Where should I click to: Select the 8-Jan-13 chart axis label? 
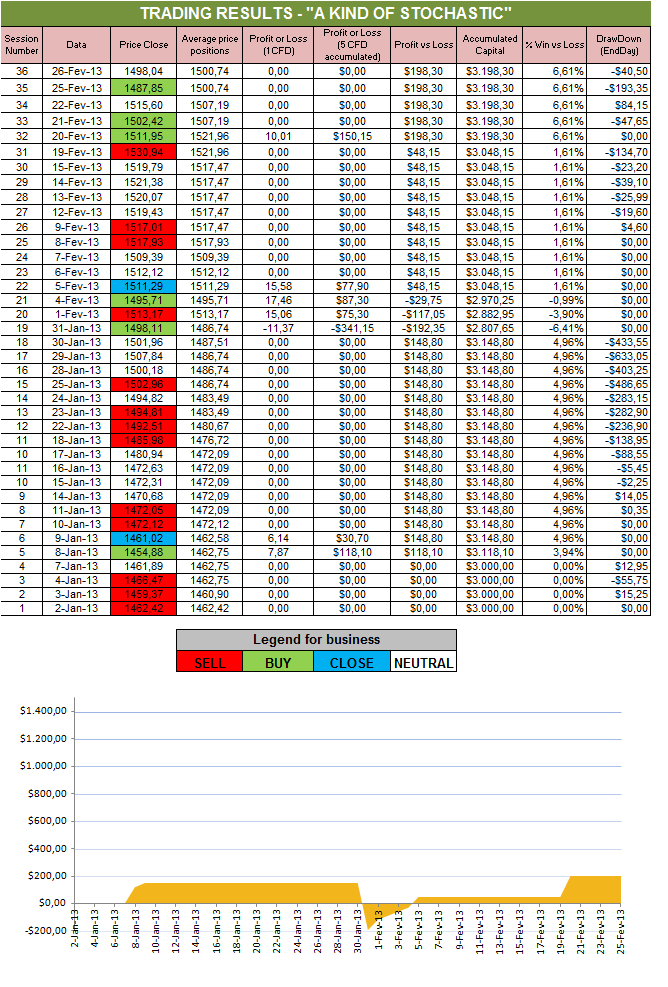[135, 929]
